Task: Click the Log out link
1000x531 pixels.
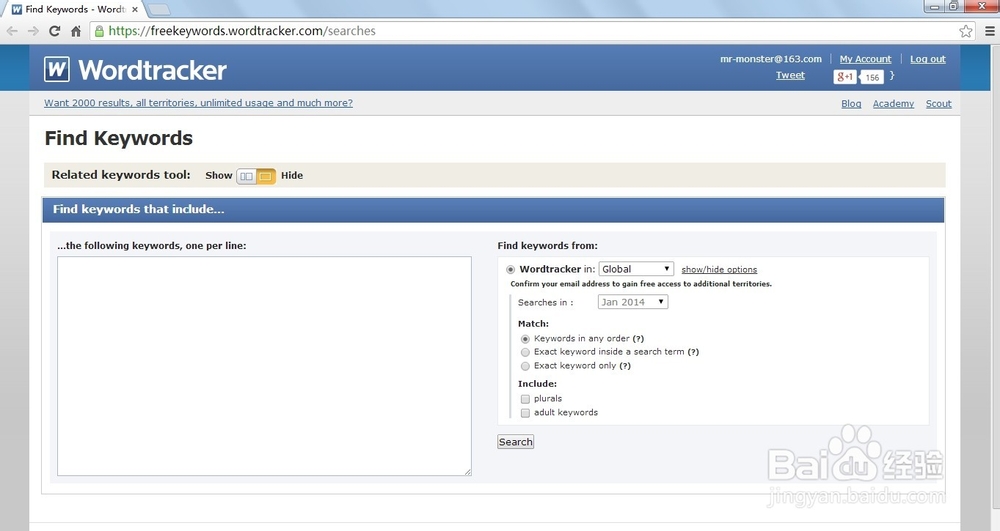Action: click(928, 59)
